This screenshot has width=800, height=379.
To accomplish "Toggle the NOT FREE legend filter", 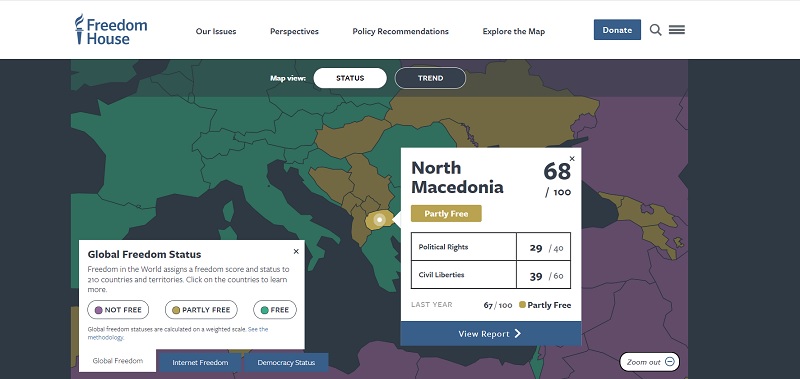I will 118,310.
